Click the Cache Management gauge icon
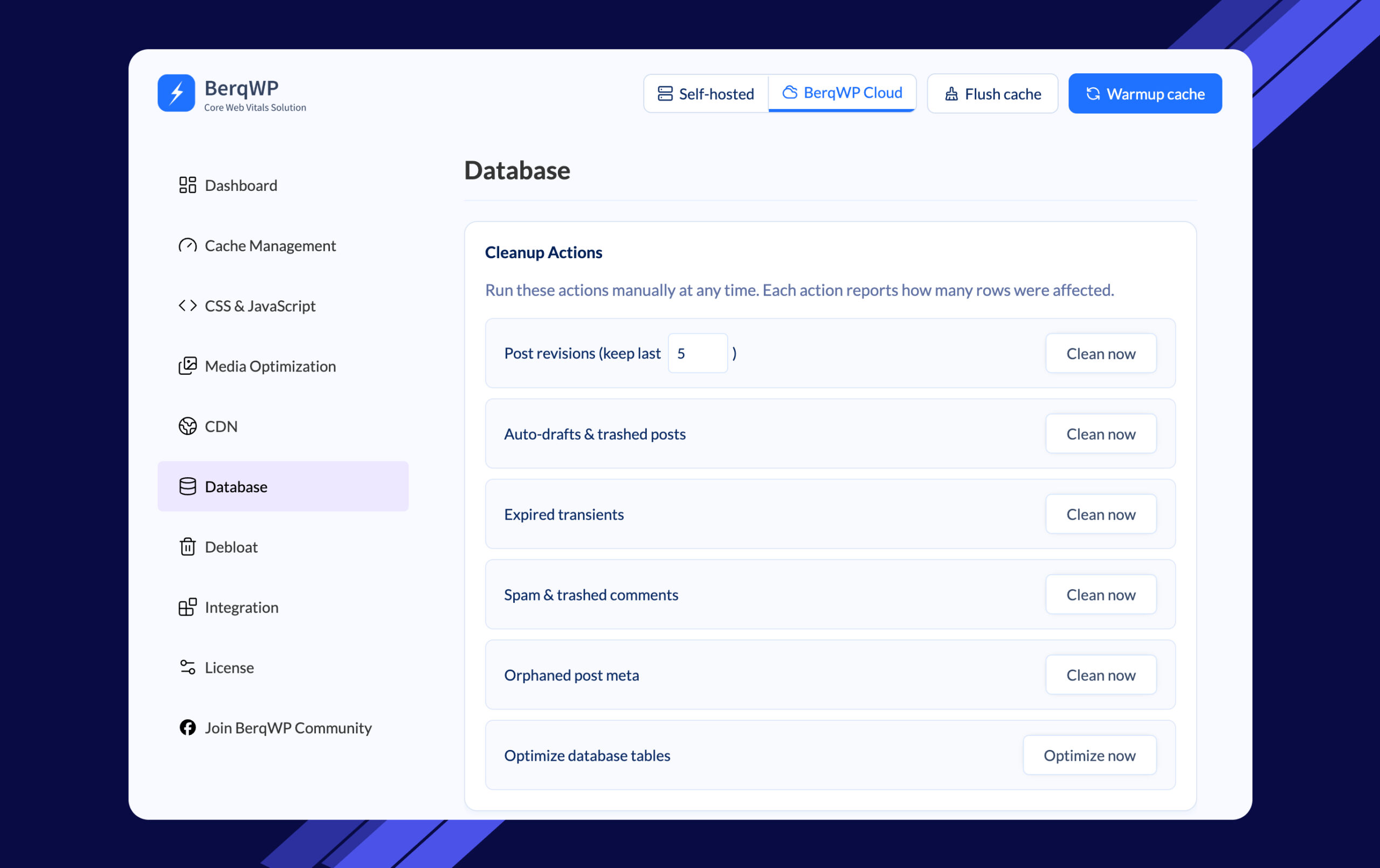 [188, 245]
